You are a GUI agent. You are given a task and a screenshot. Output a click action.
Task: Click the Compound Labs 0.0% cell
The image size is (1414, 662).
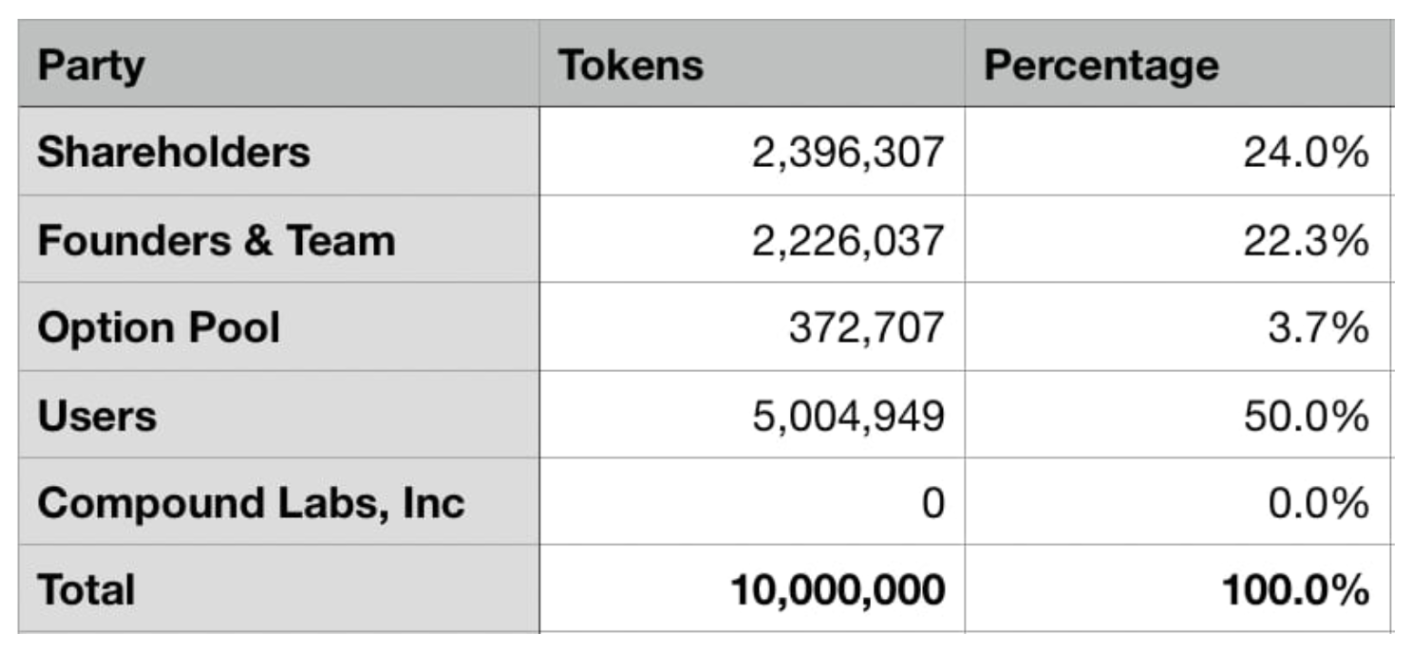pos(1178,501)
